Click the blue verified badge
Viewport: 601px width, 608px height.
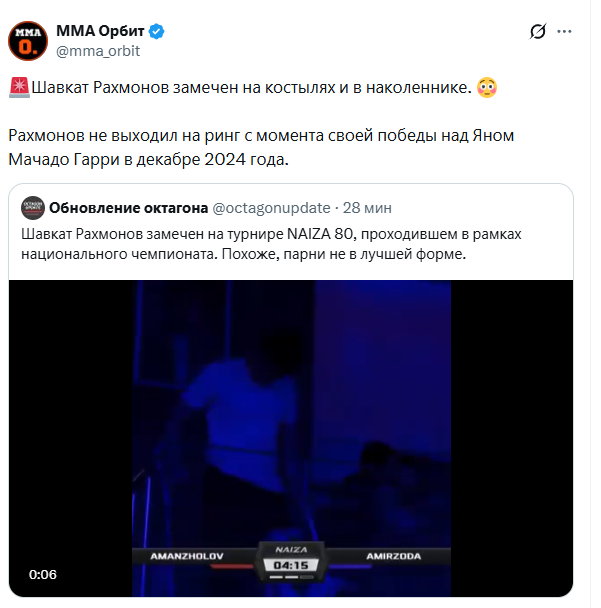(x=157, y=31)
